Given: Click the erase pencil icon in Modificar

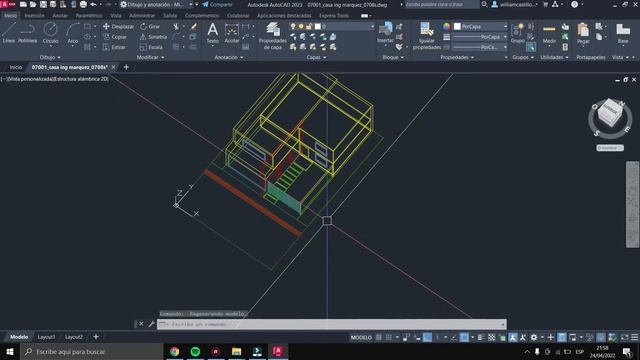Looking at the screenshot, I should pos(194,27).
